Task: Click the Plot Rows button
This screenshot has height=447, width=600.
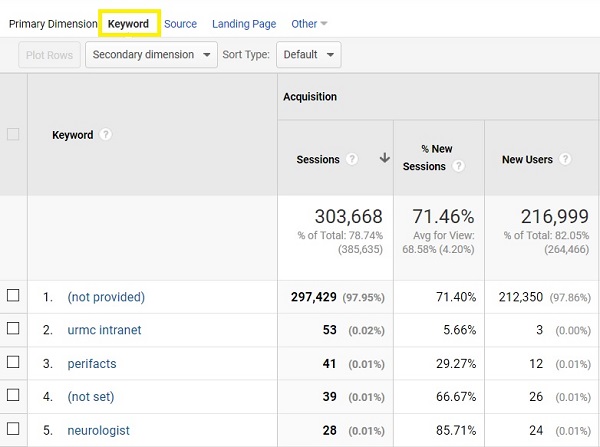Action: click(49, 55)
